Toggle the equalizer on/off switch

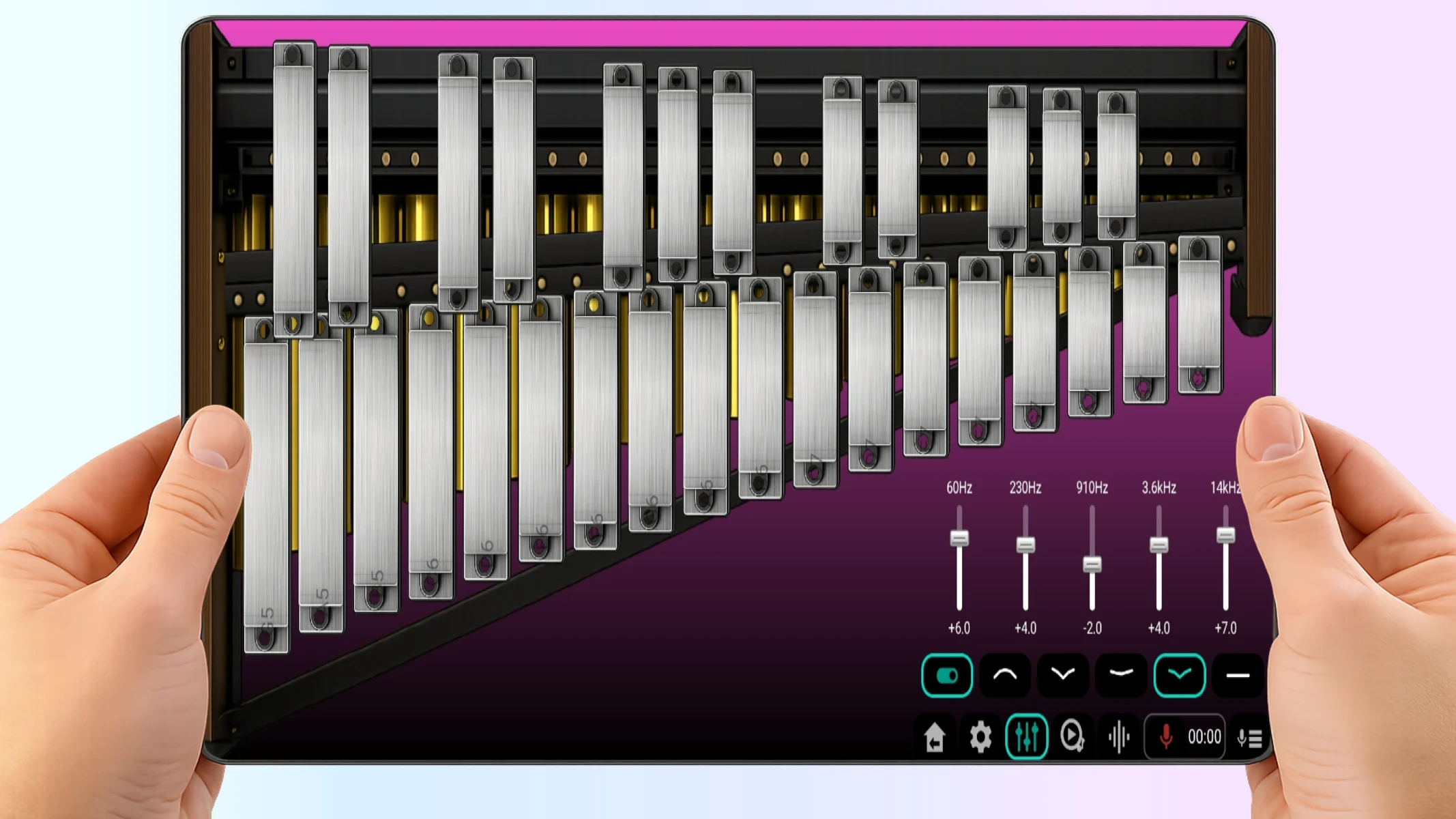click(947, 676)
